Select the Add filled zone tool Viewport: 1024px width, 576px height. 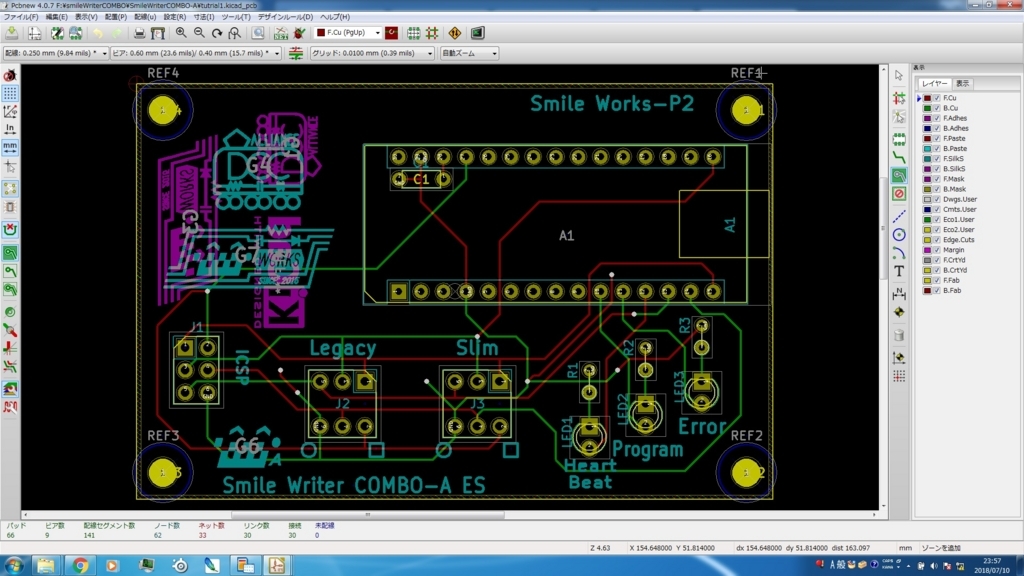(899, 175)
